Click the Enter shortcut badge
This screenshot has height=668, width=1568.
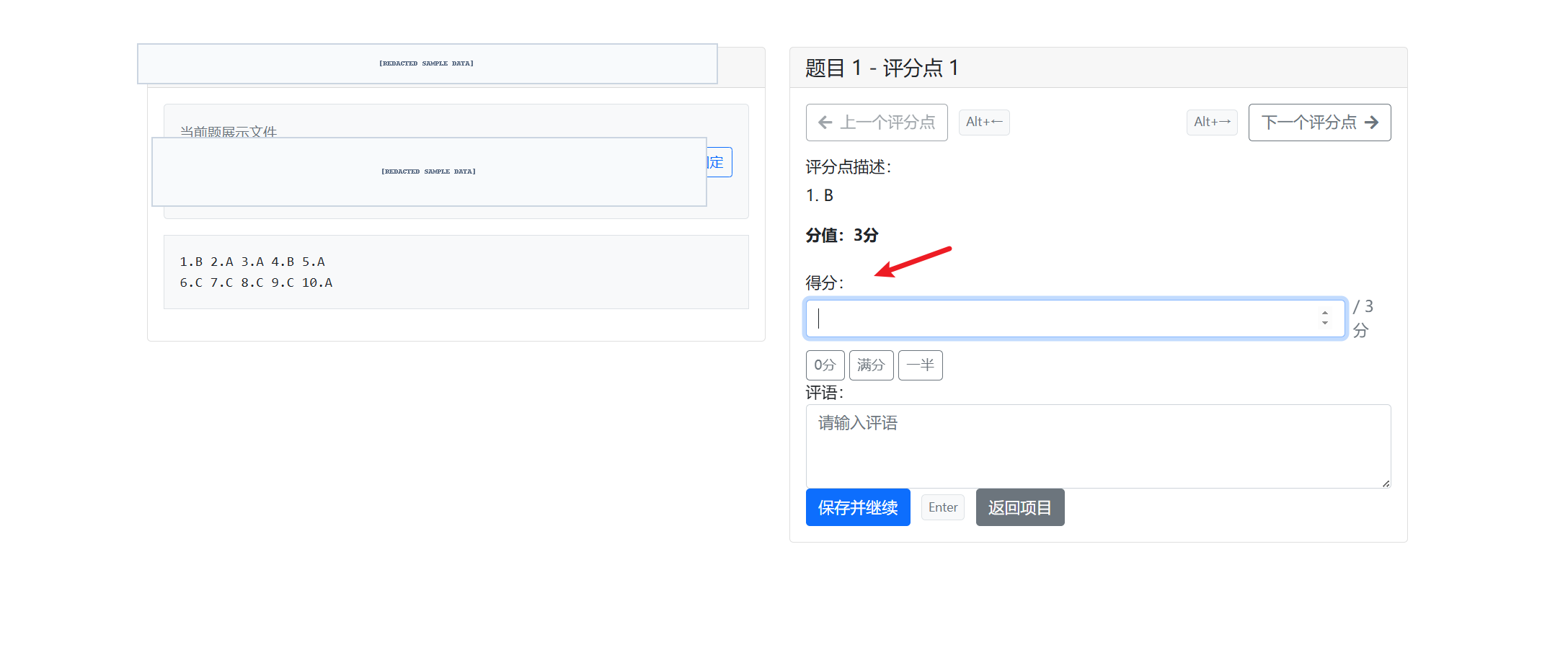[x=943, y=507]
